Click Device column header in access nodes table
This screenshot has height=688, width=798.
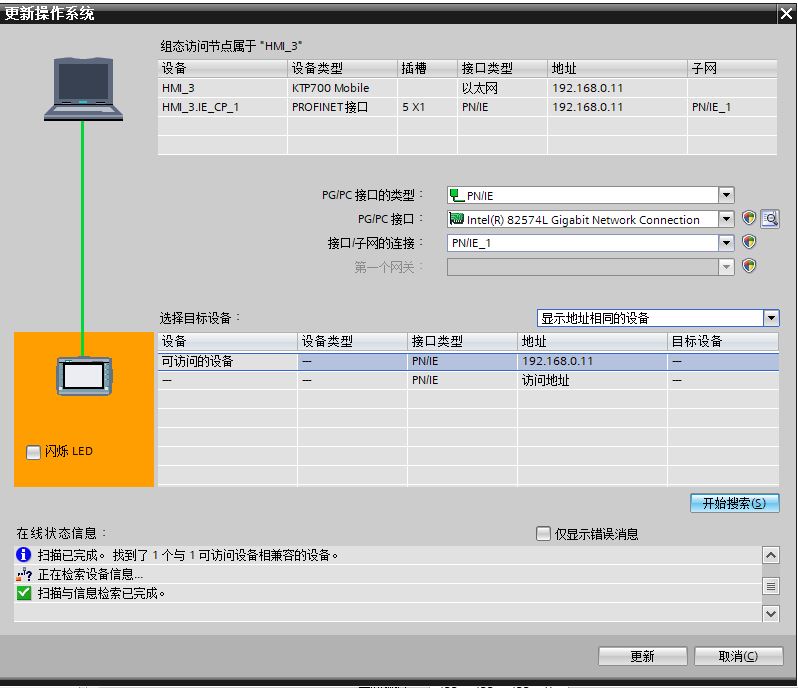pyautogui.click(x=222, y=68)
